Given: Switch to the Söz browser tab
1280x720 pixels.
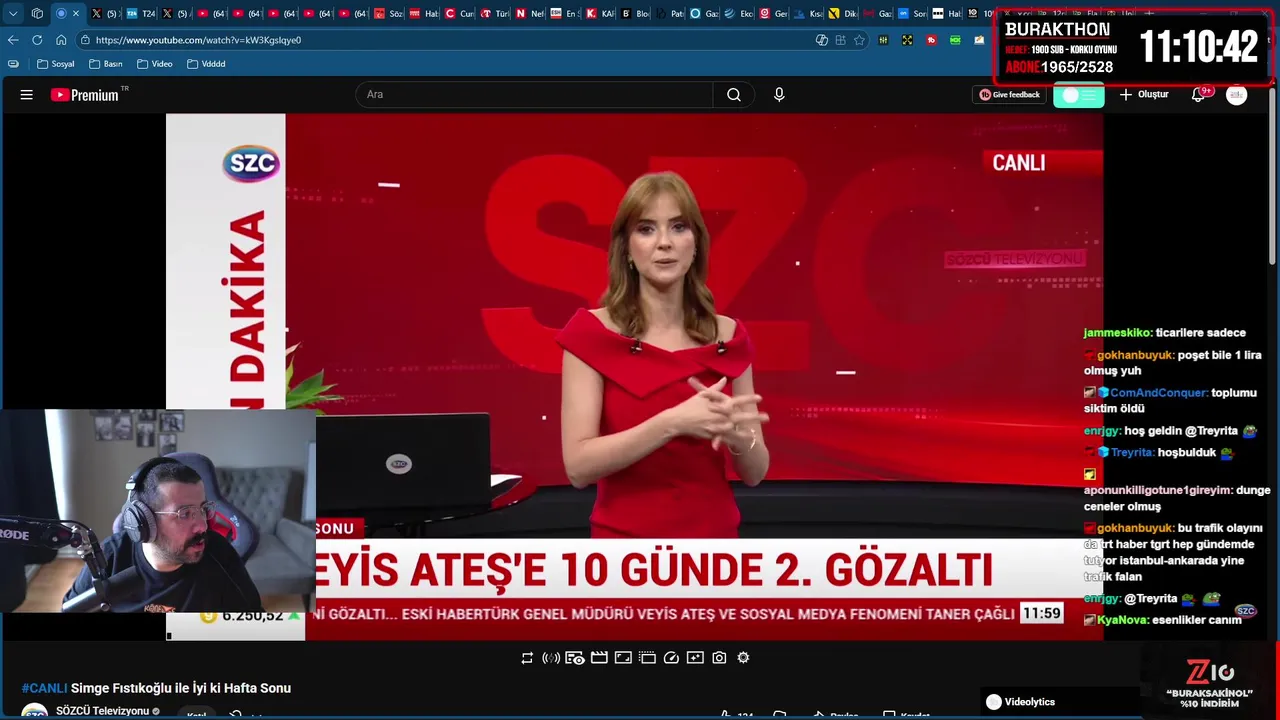Looking at the screenshot, I should click(x=388, y=14).
